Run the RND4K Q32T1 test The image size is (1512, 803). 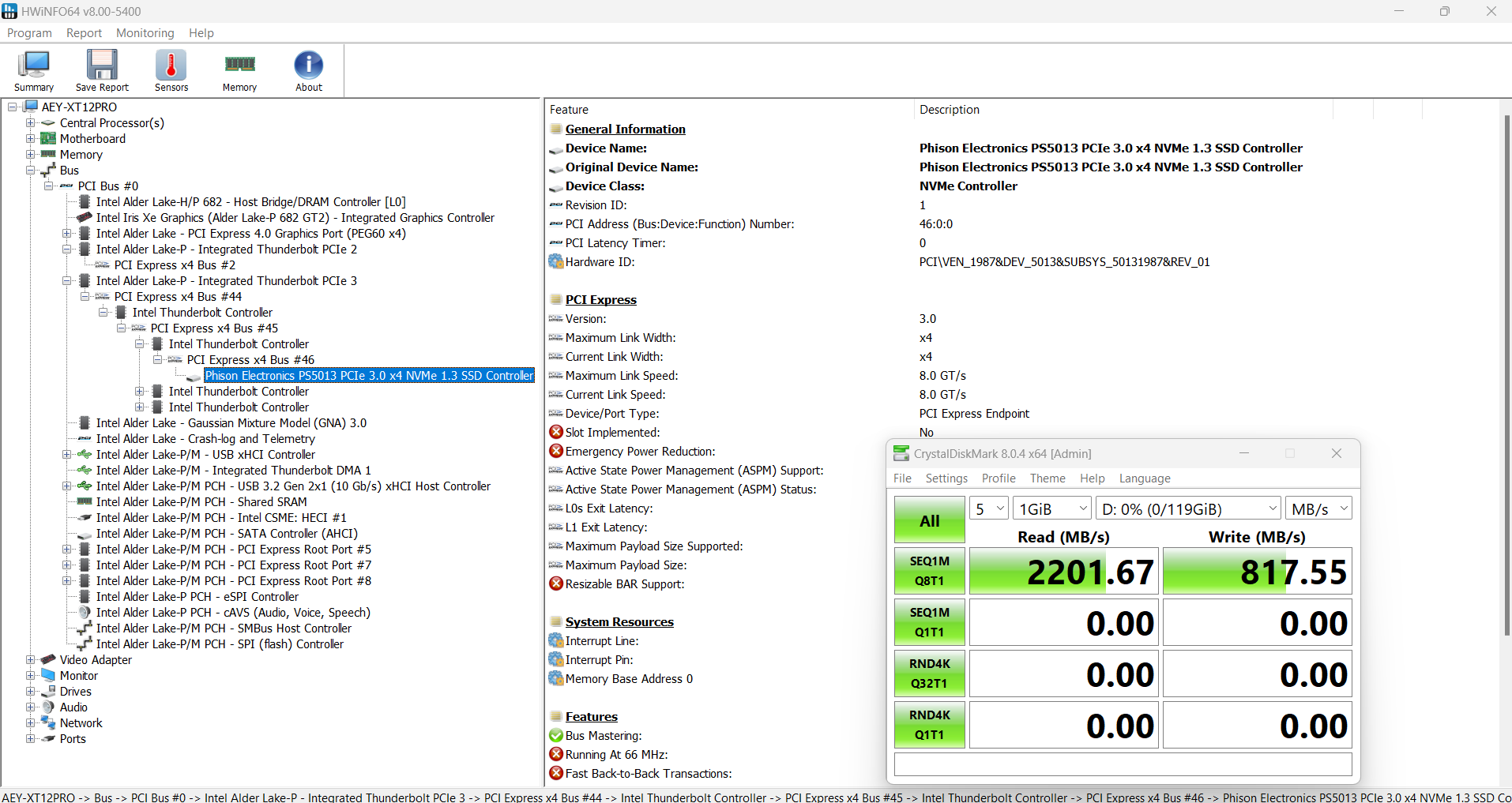point(930,674)
